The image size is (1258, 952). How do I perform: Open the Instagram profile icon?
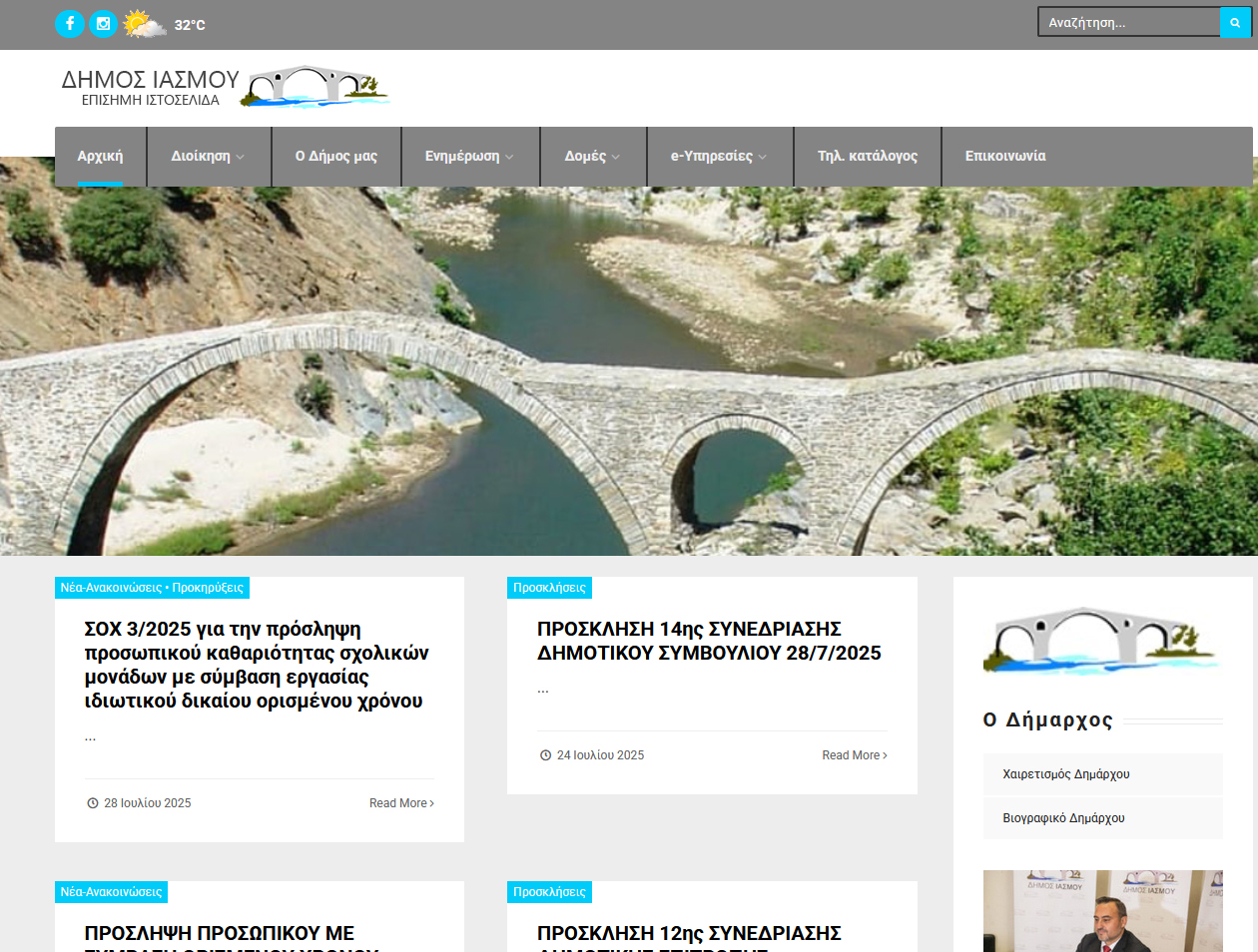pyautogui.click(x=104, y=24)
